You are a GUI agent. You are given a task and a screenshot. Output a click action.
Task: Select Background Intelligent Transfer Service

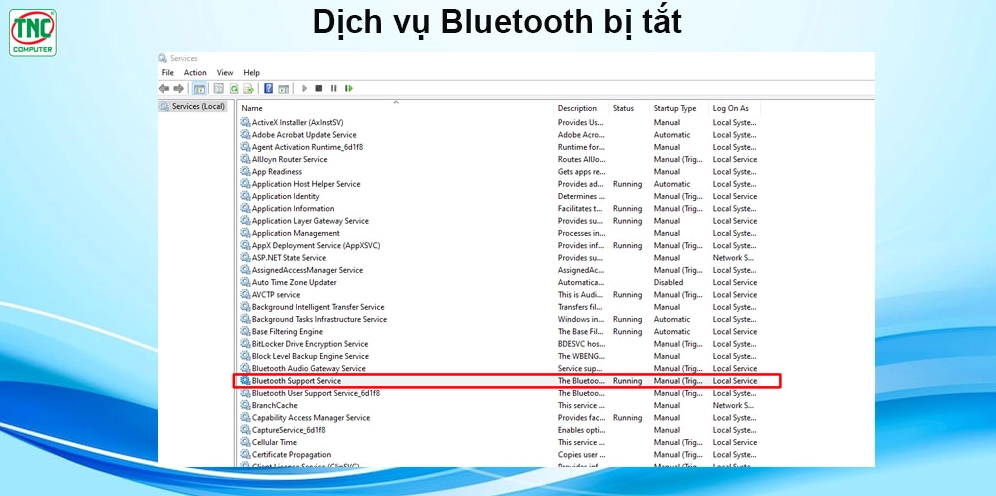coord(318,307)
